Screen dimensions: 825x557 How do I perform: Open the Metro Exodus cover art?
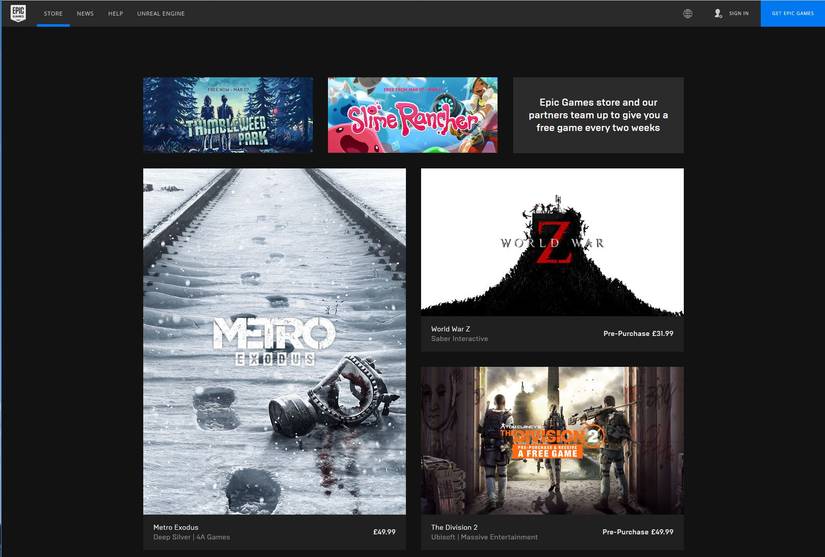tap(275, 341)
